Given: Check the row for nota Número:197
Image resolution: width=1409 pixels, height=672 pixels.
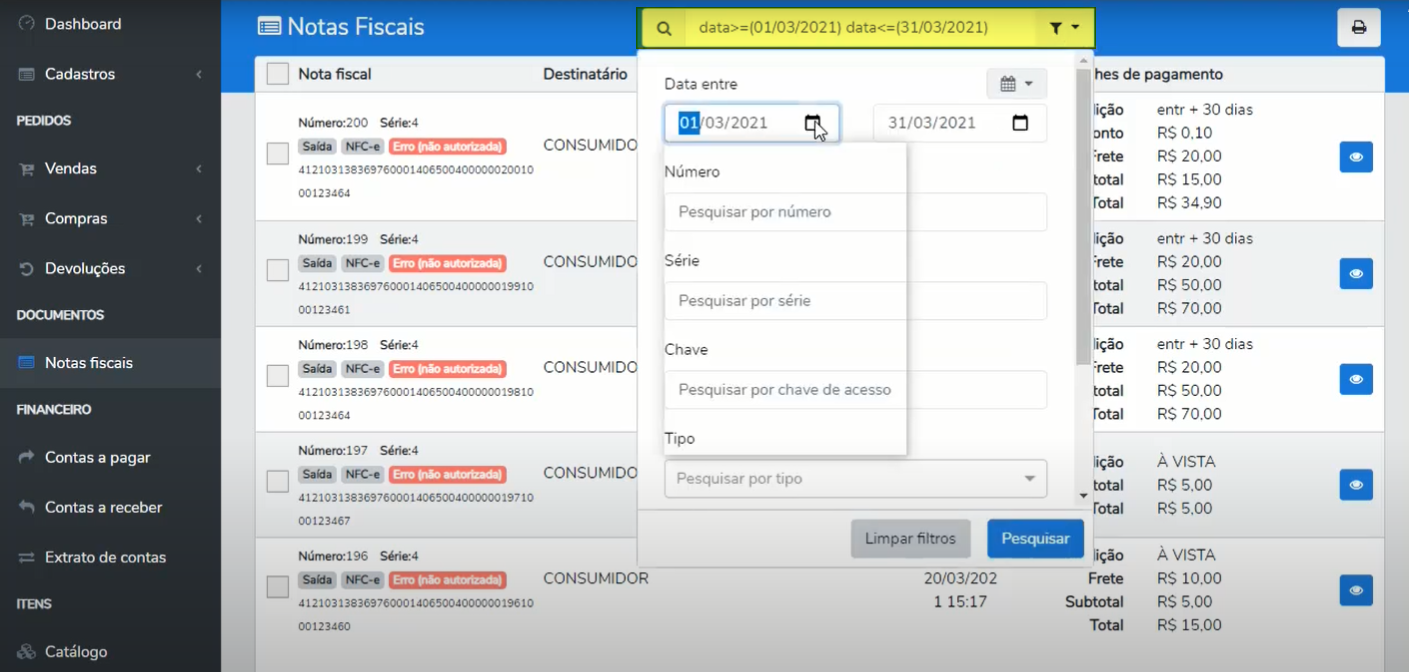Looking at the screenshot, I should [278, 482].
